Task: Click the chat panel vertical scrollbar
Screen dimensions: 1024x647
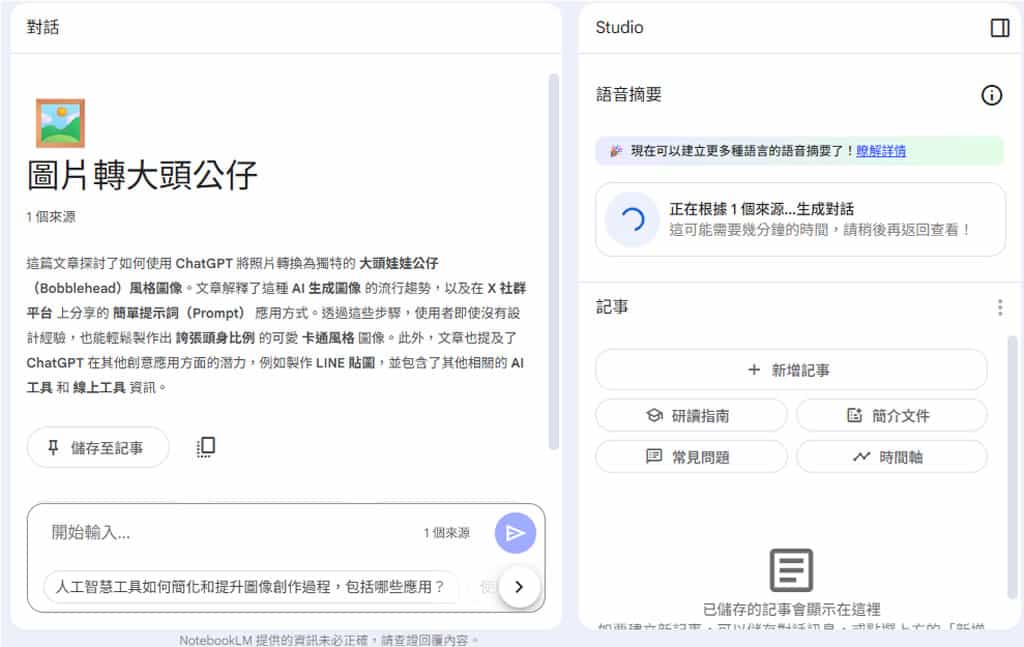Action: pos(554,261)
